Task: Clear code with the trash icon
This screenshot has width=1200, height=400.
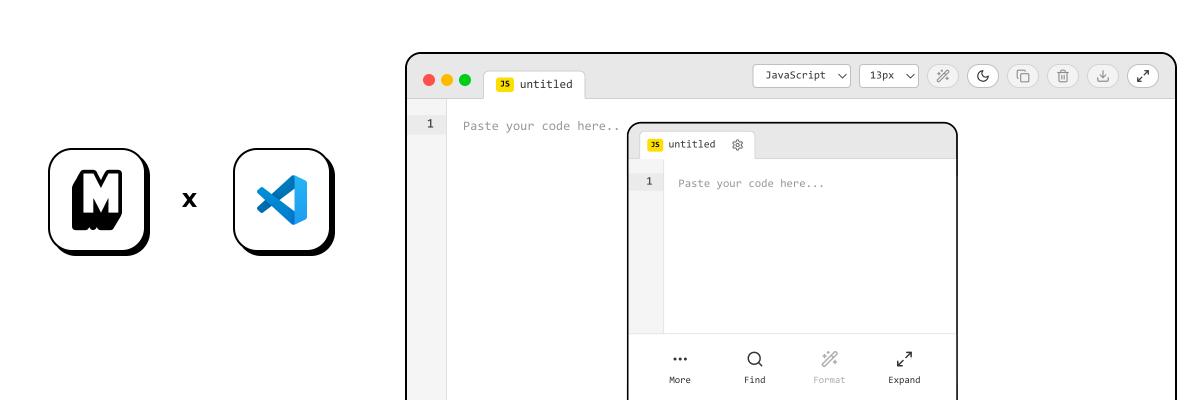Action: point(1063,76)
